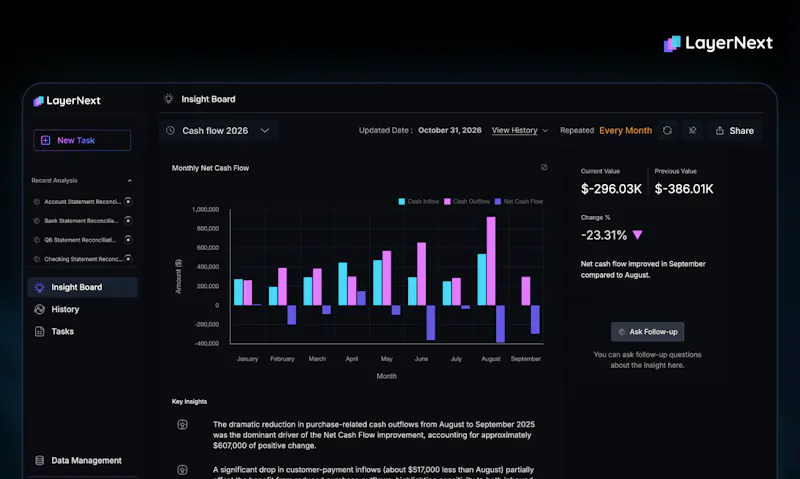Click the plus icon in New Task
The image size is (800, 479).
click(x=45, y=140)
